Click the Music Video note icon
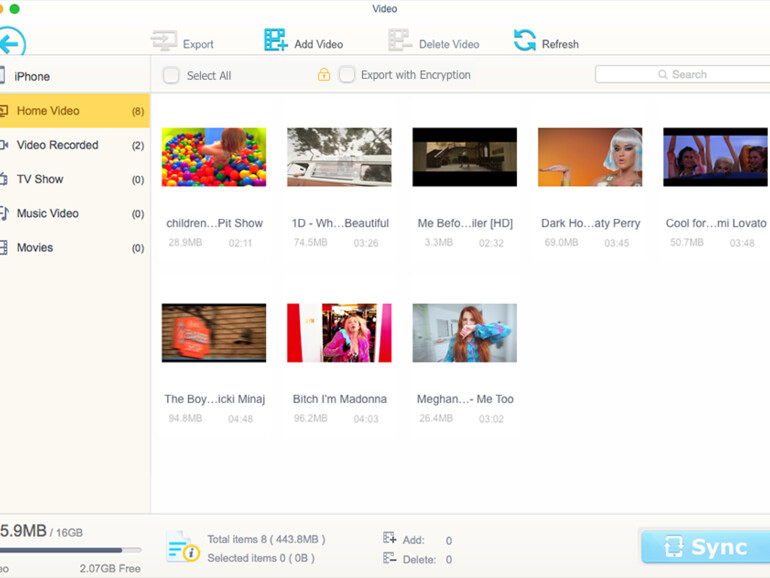This screenshot has width=770, height=578. point(4,213)
